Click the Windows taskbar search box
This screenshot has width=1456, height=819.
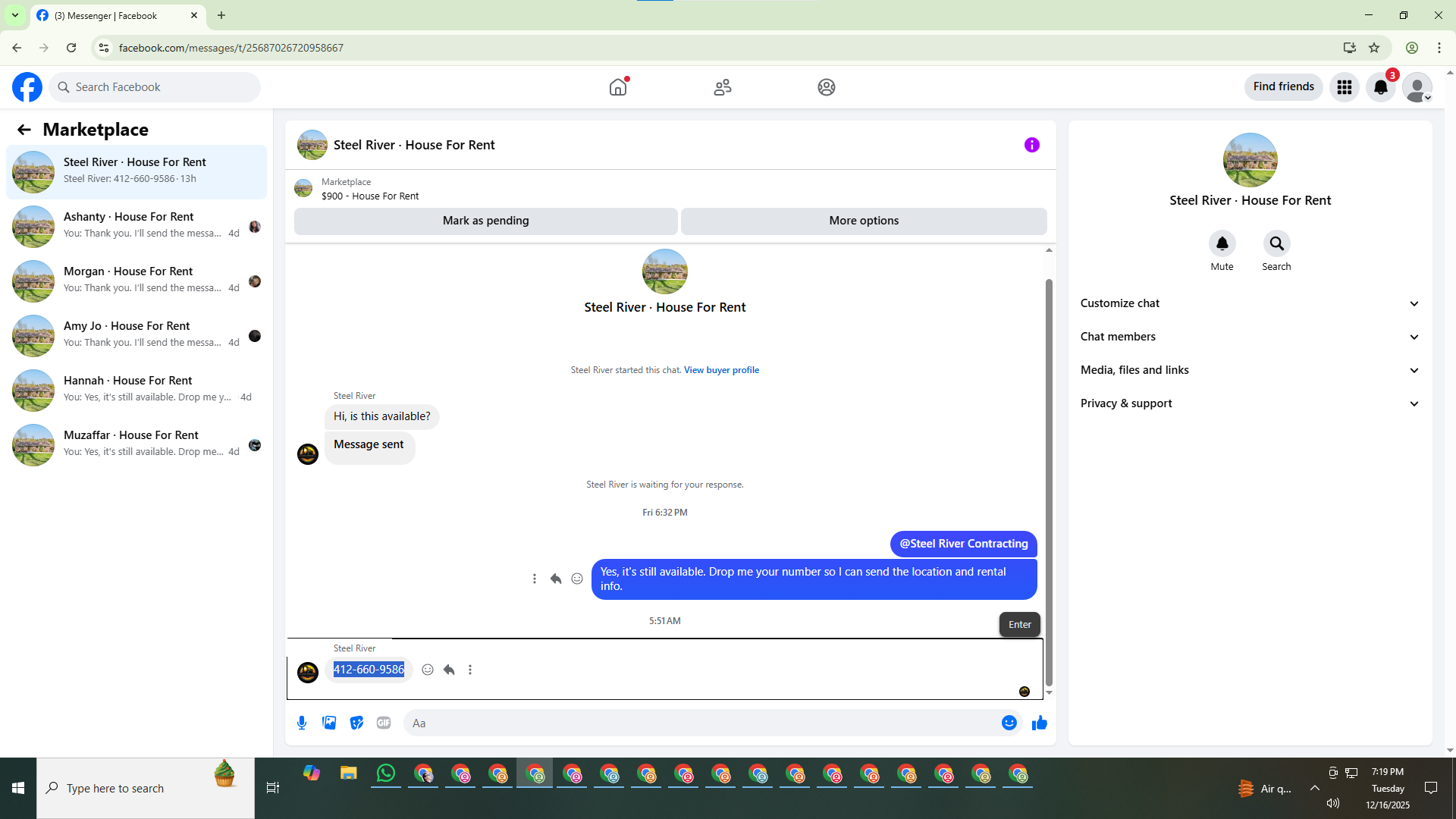(146, 789)
